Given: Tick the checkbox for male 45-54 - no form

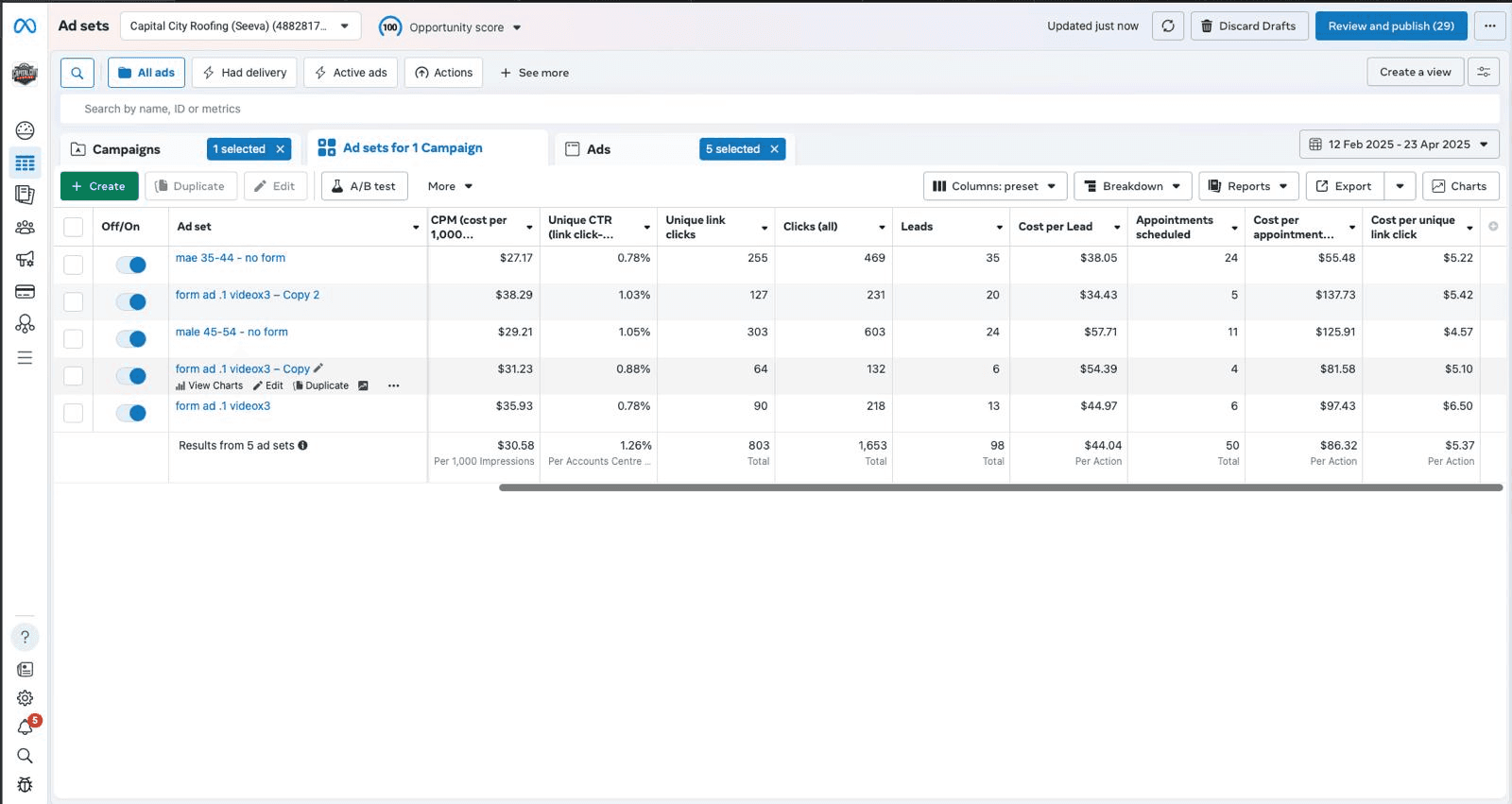Looking at the screenshot, I should (x=73, y=338).
